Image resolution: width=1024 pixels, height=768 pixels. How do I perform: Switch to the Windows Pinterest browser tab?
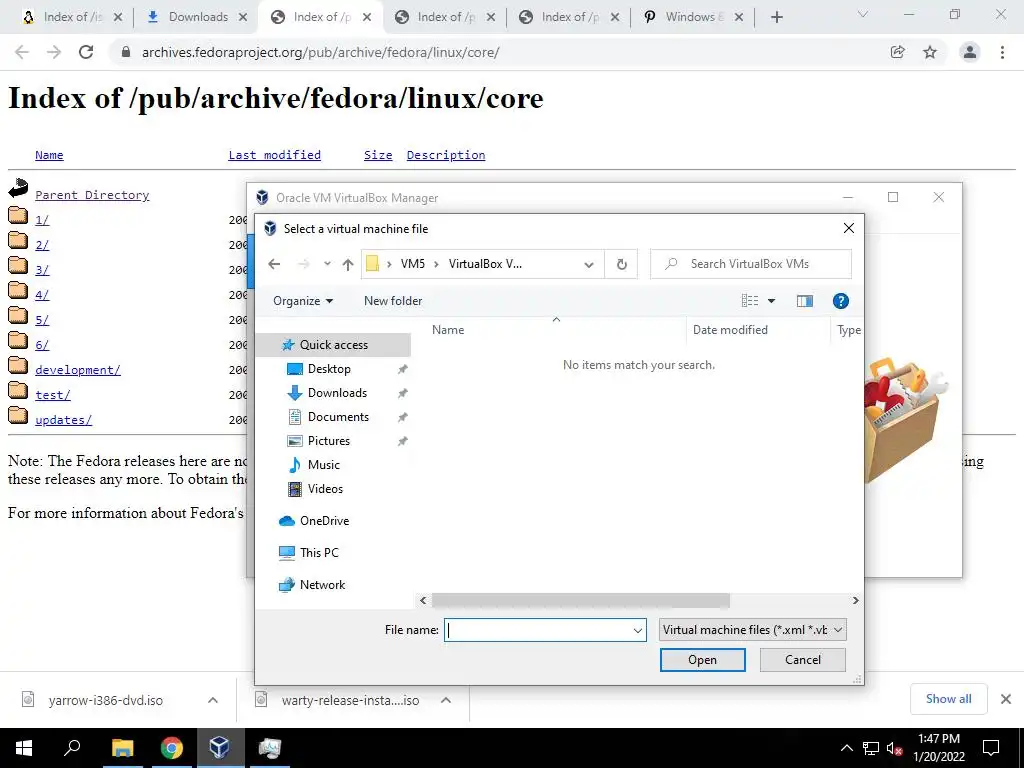692,17
